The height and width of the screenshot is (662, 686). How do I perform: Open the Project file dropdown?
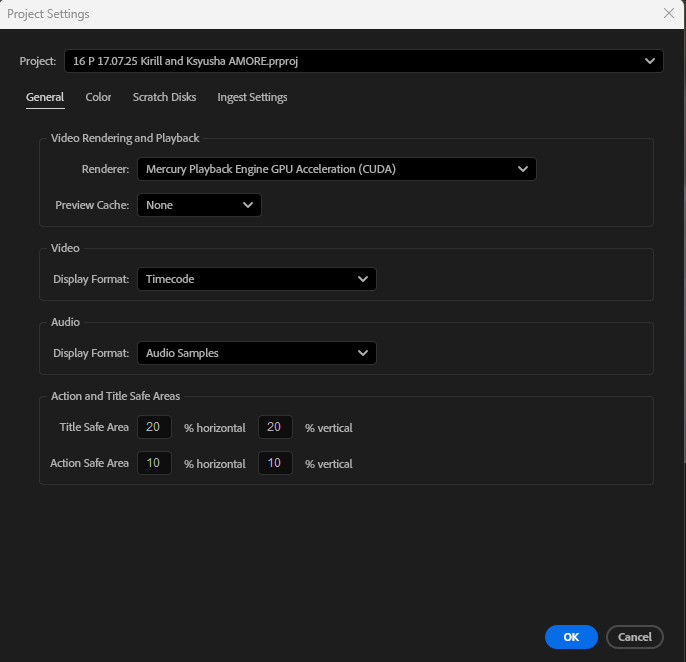click(x=350, y=61)
